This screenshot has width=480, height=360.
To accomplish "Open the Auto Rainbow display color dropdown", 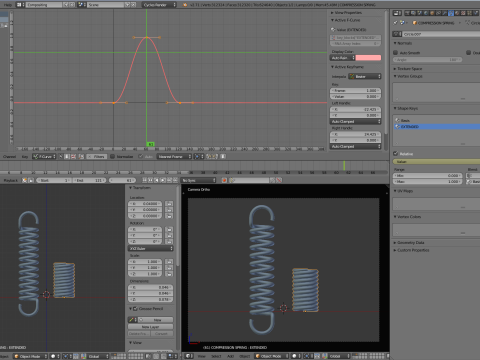I will tap(342, 58).
